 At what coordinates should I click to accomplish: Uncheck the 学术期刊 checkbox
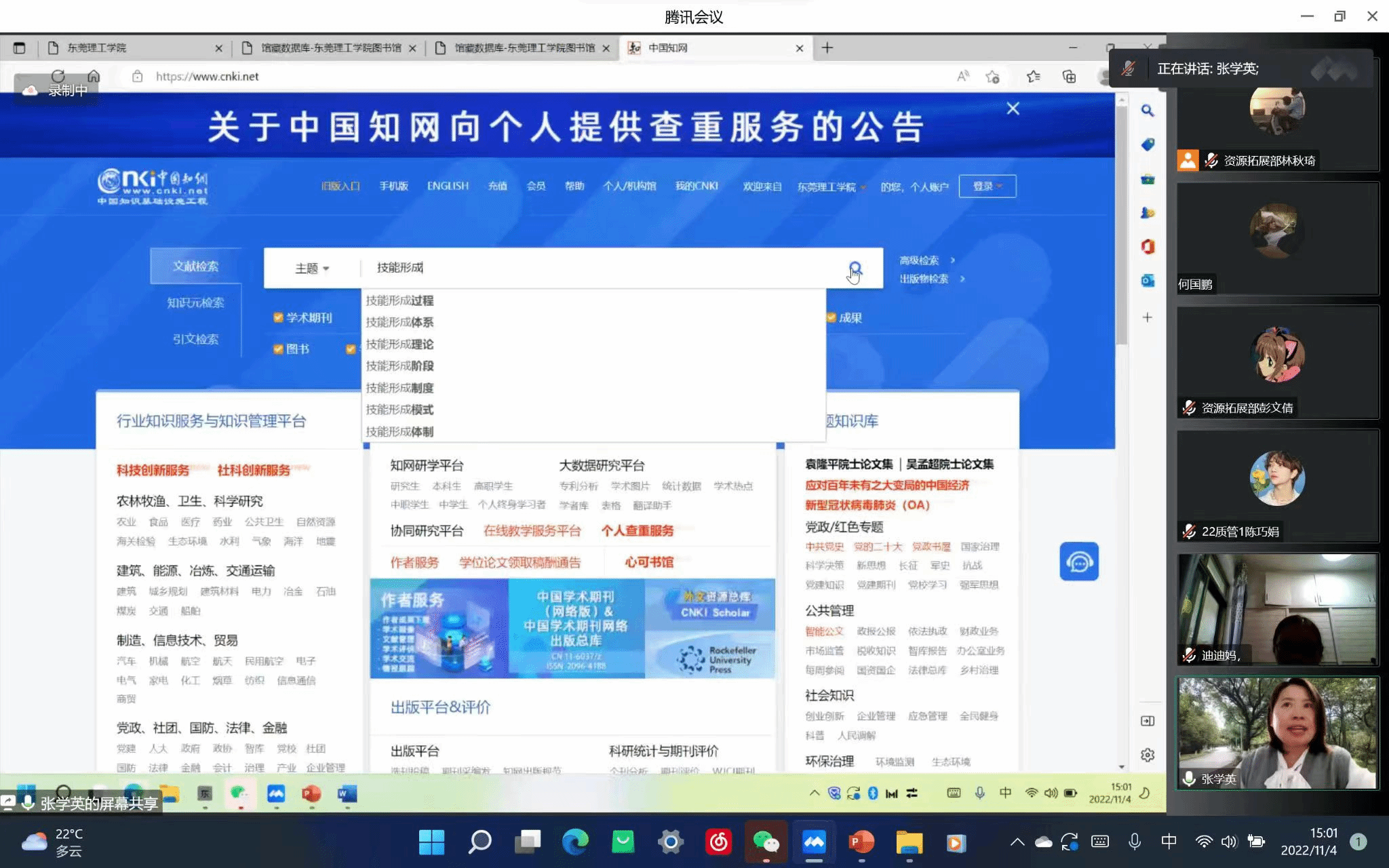point(278,317)
